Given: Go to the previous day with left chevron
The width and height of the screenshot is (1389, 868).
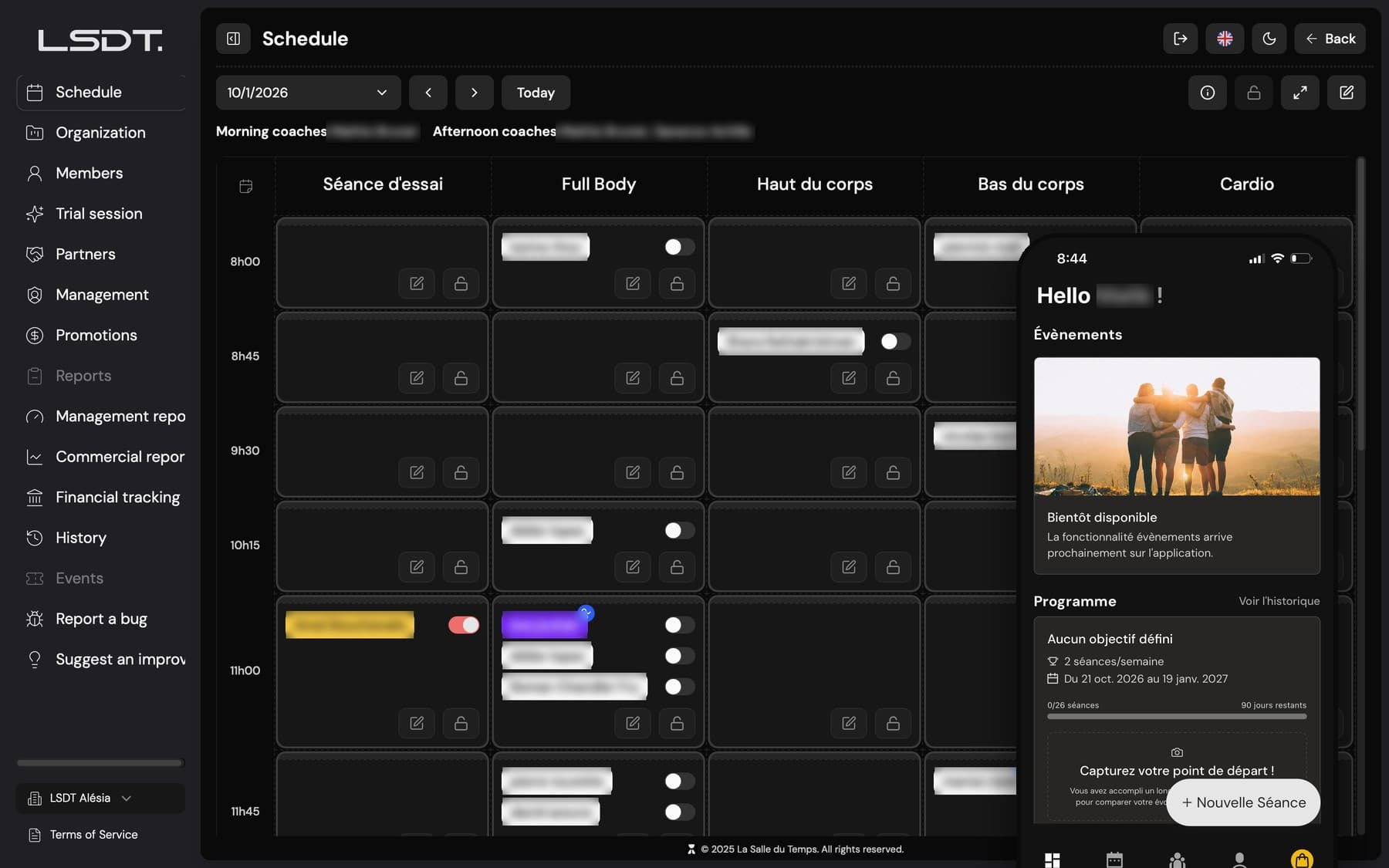Looking at the screenshot, I should pos(428,93).
